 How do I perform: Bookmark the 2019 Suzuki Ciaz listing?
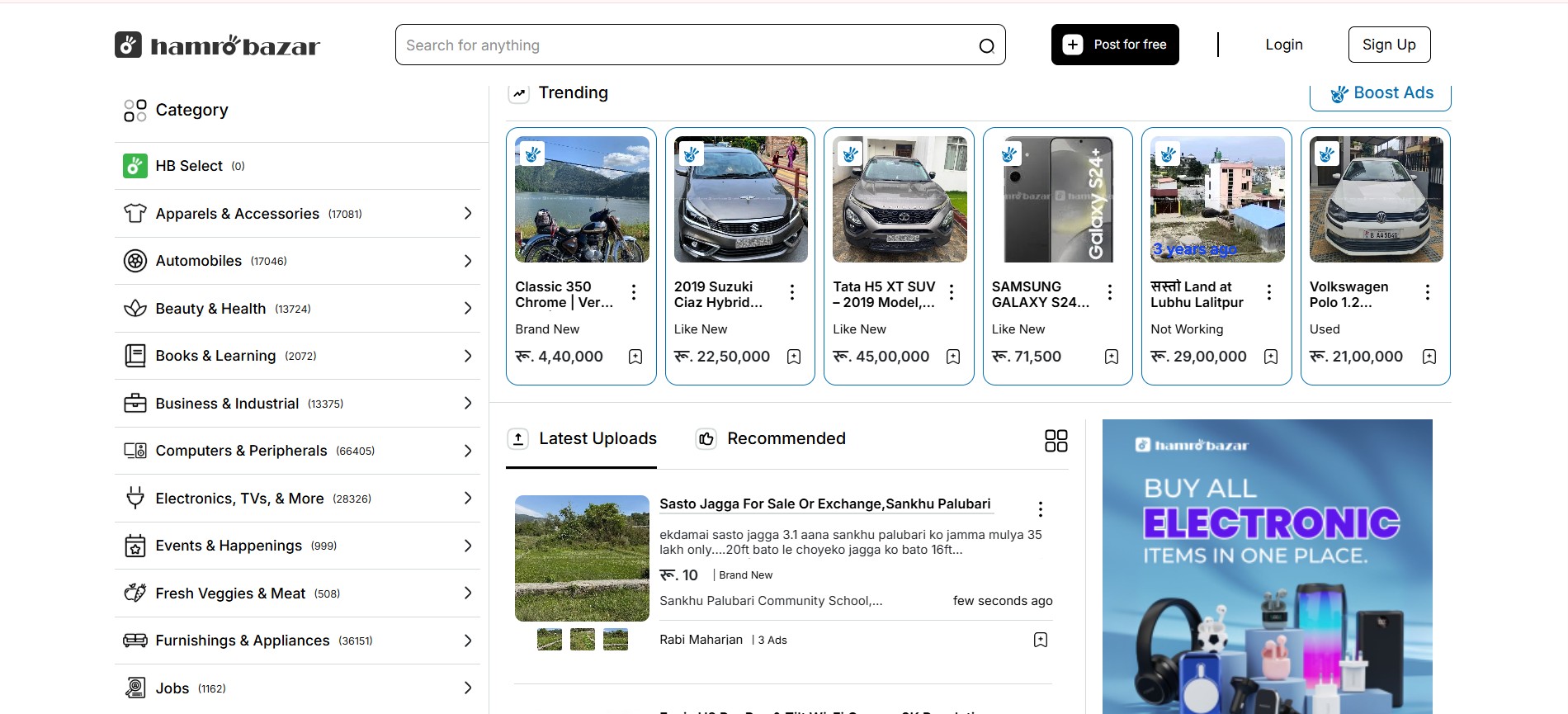point(794,357)
